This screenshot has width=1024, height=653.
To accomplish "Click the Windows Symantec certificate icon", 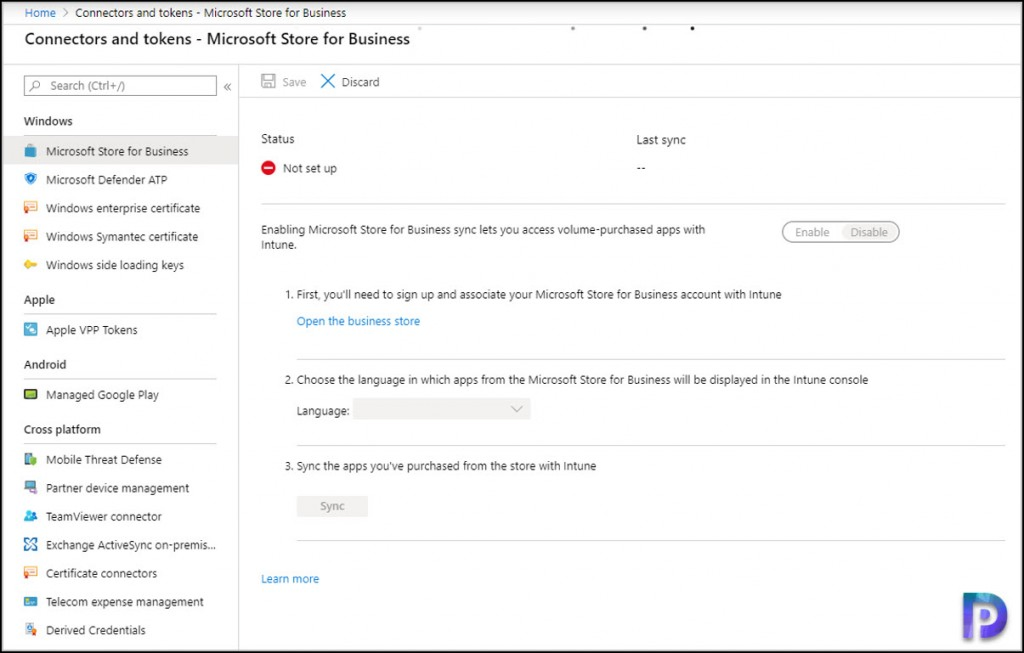I will click(x=31, y=236).
